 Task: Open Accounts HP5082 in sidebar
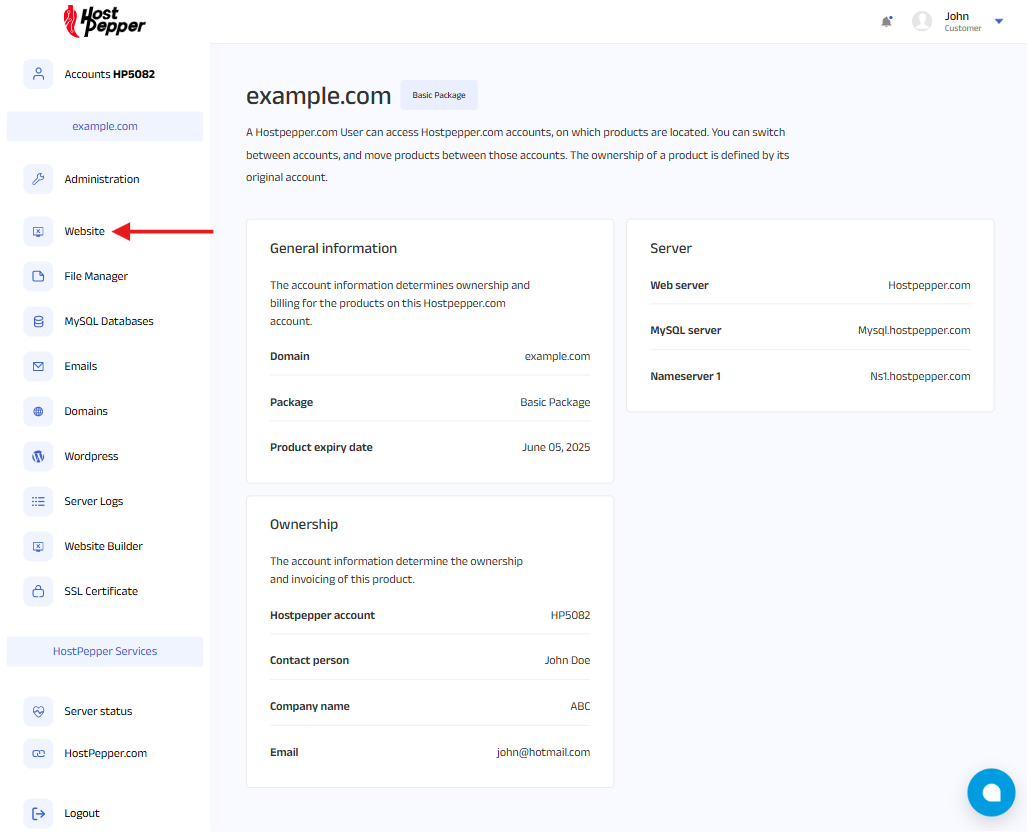[x=109, y=74]
